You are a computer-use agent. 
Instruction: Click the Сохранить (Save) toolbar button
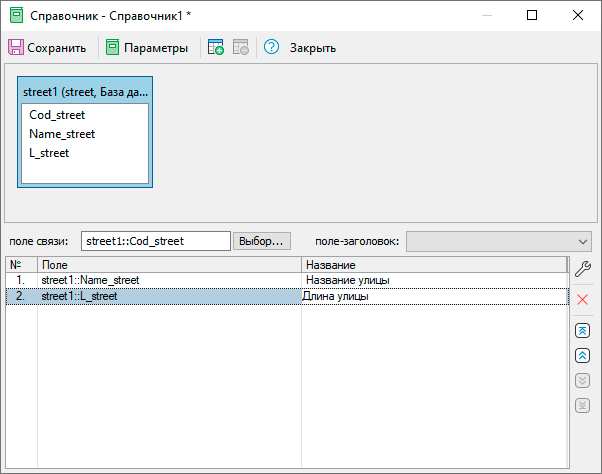(x=47, y=48)
